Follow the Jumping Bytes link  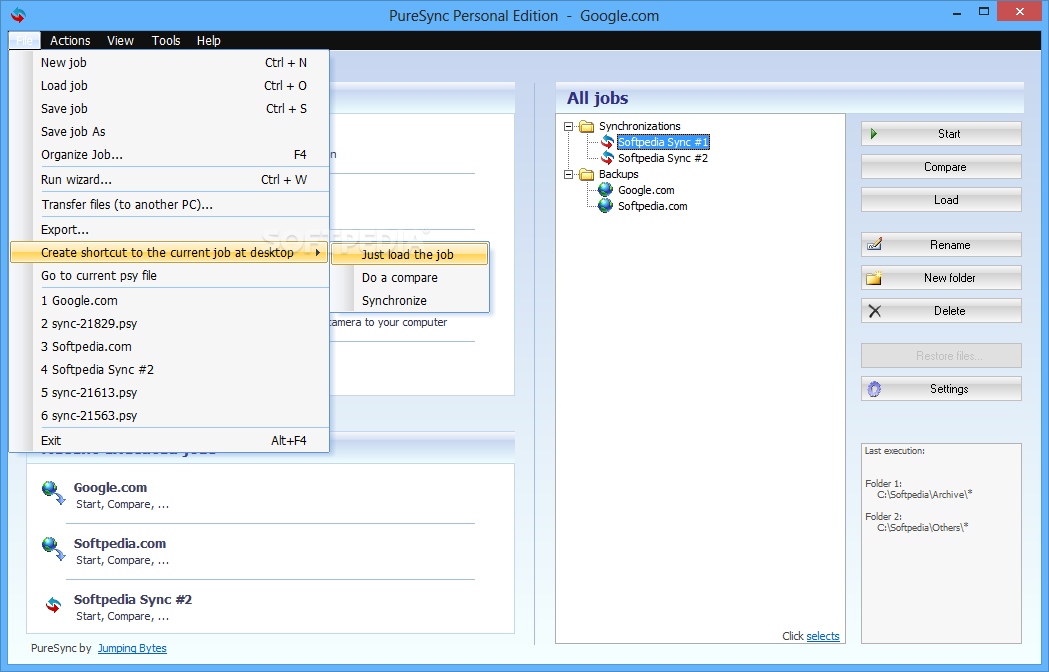[132, 648]
